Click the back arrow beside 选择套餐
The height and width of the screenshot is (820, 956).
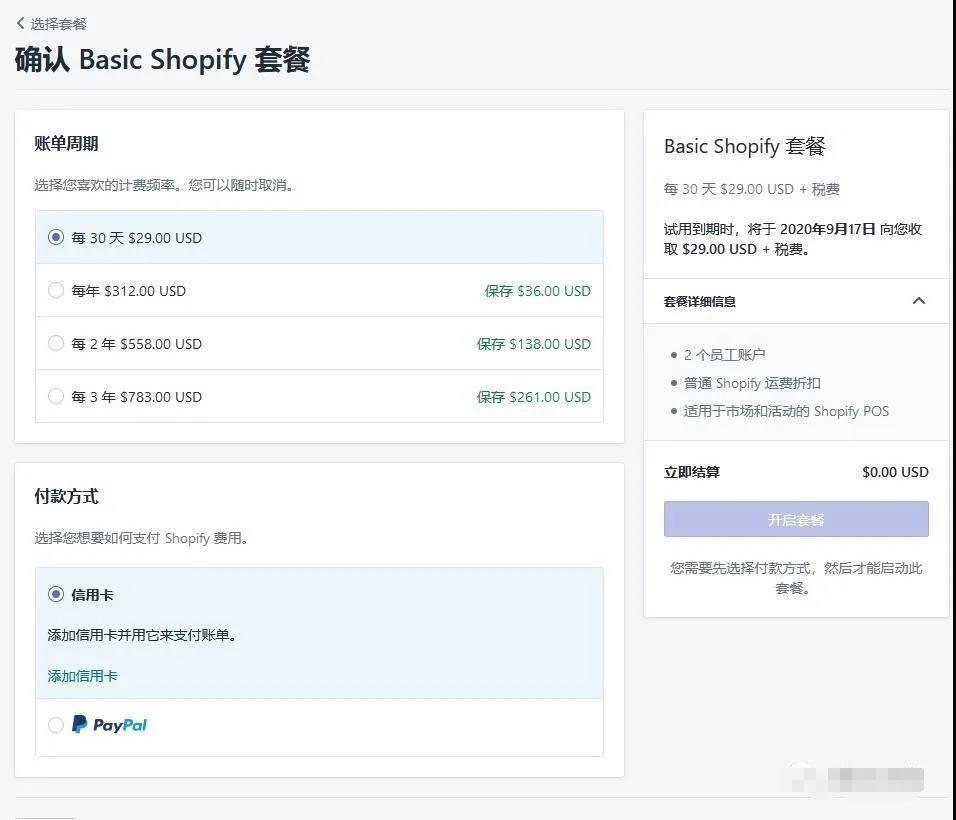pos(18,22)
